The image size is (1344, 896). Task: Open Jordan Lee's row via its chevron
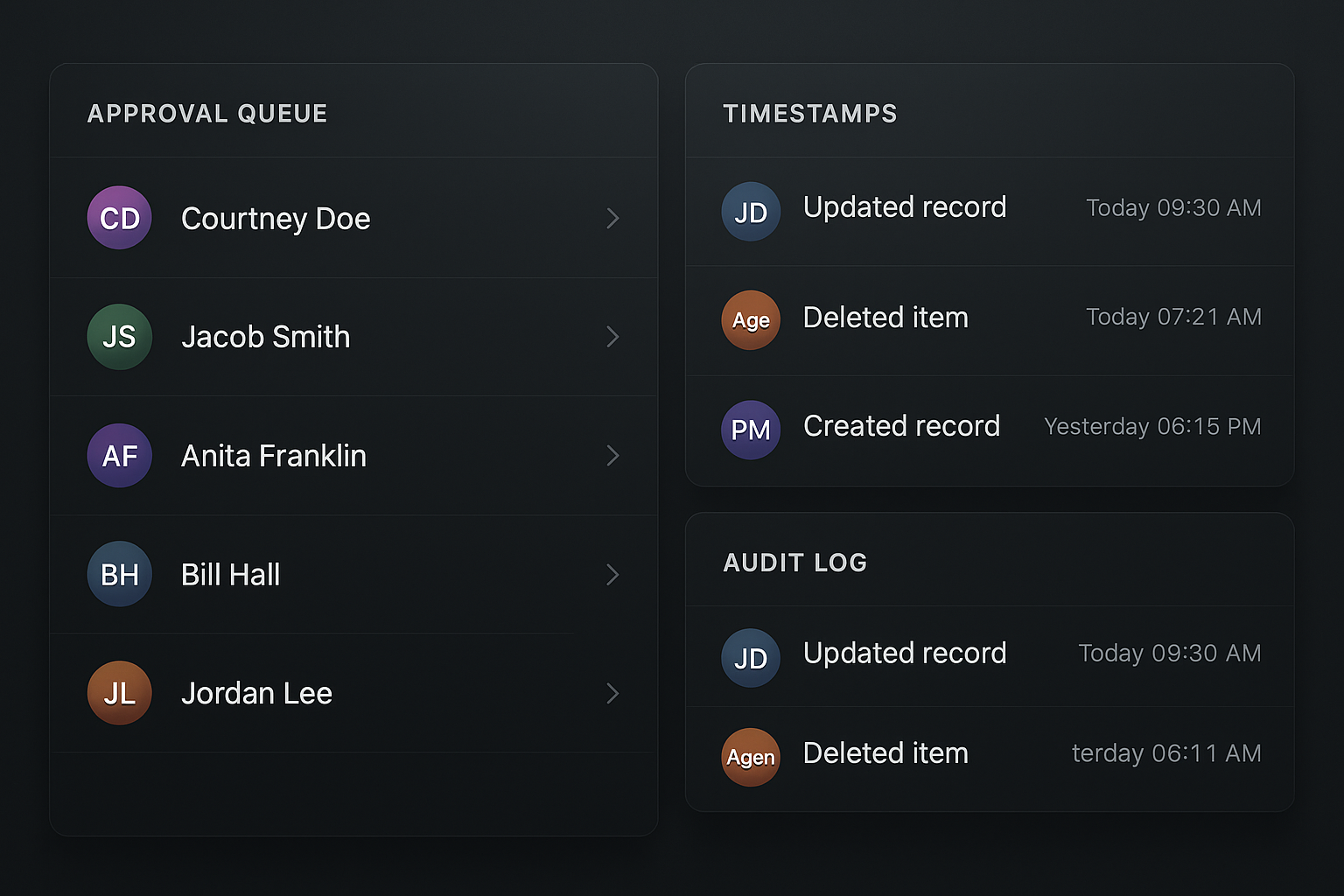tap(612, 693)
